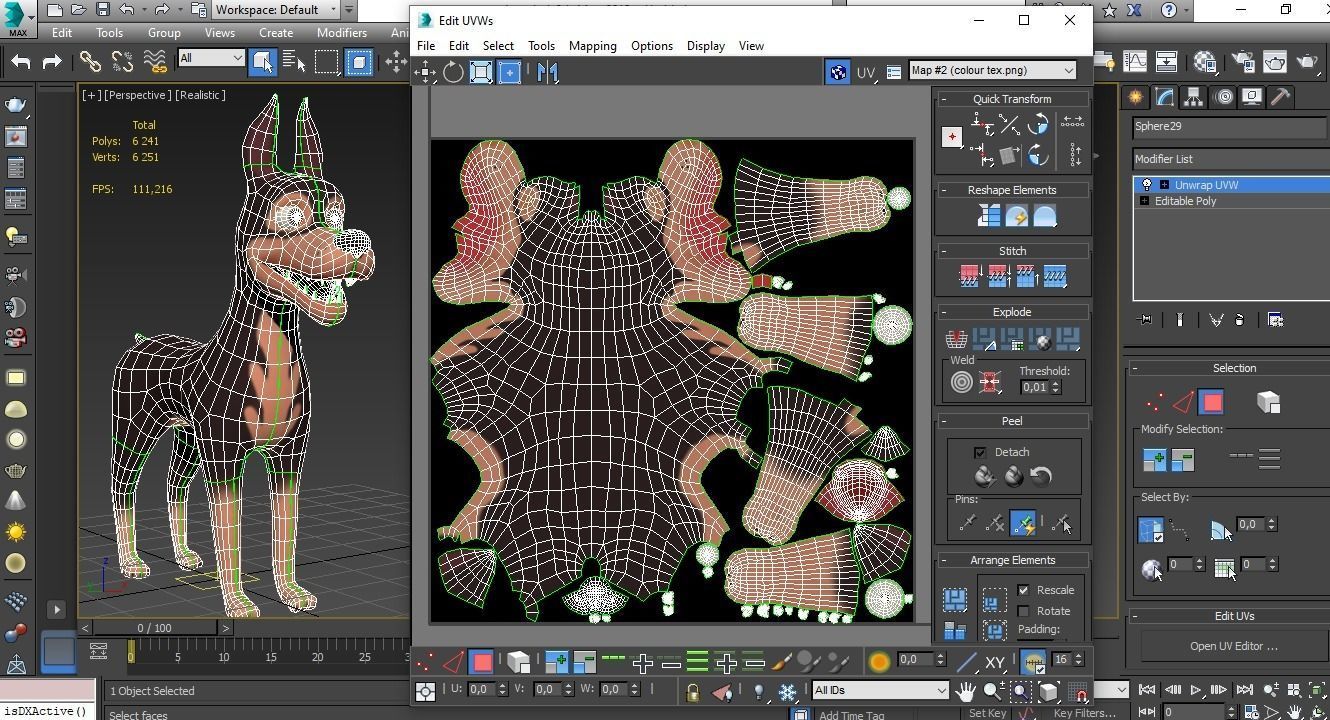Screen dimensions: 1330x720
Task: Select the Move tool in Edit UVWs toolbar
Action: point(426,72)
